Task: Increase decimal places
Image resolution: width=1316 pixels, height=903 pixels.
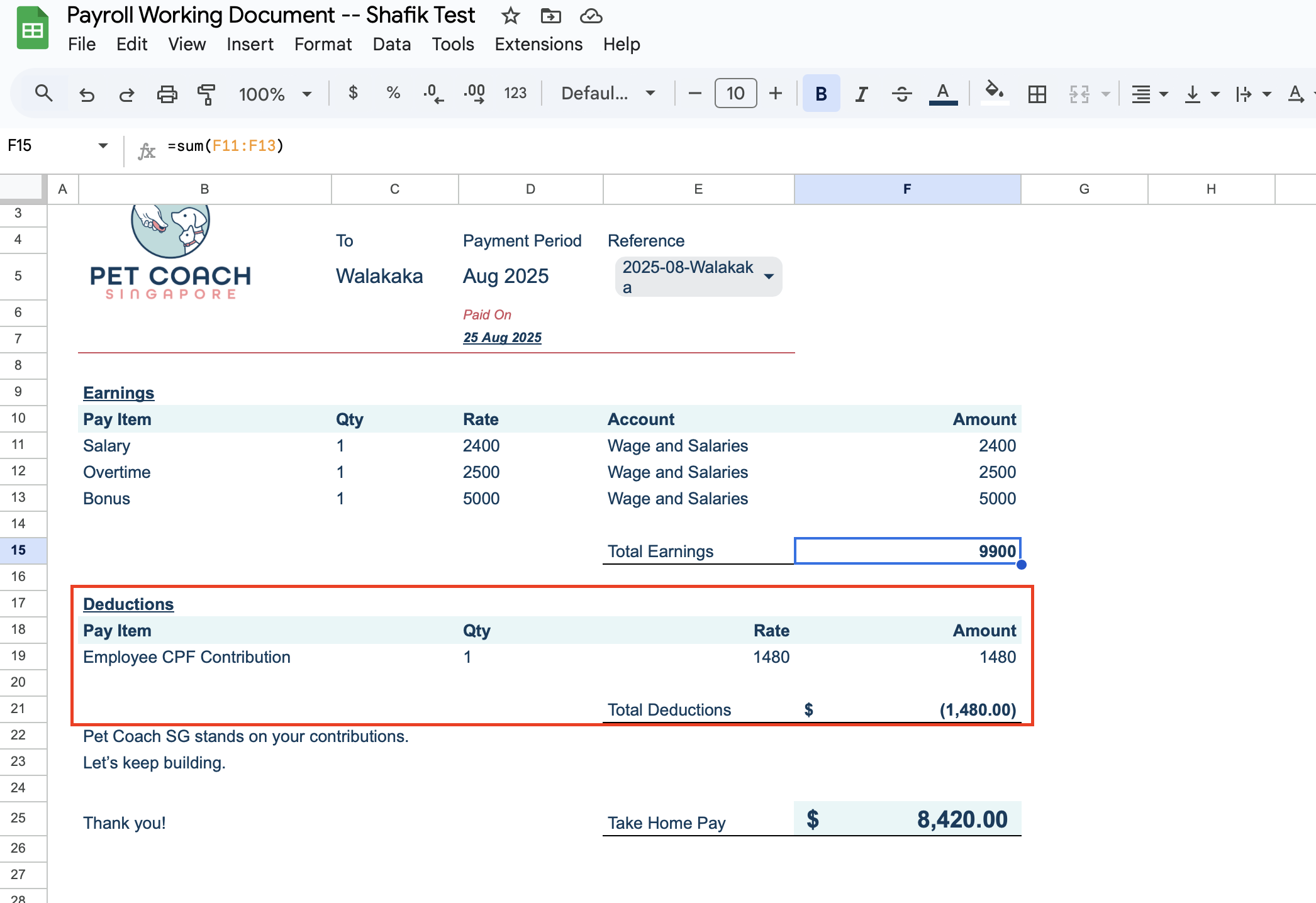Action: (x=474, y=94)
